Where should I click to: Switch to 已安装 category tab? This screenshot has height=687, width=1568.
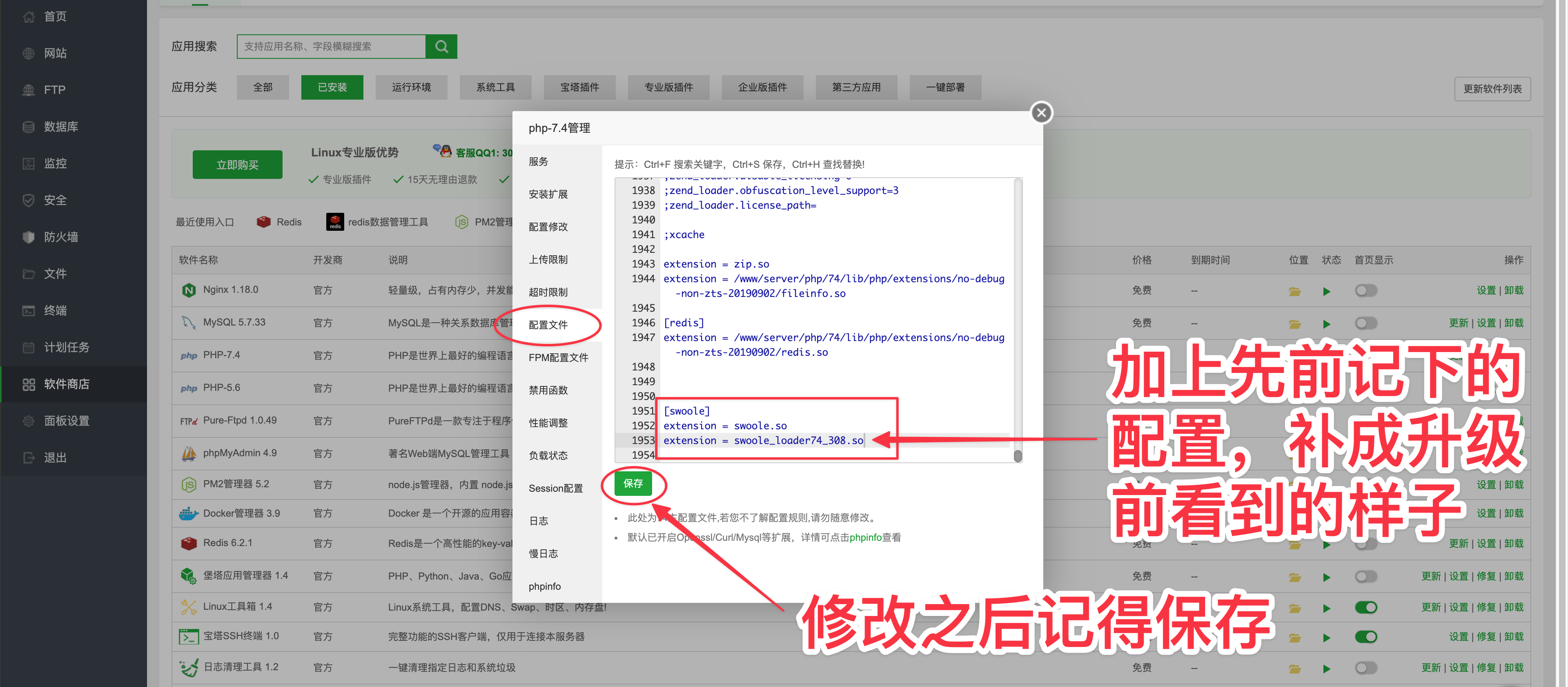tap(332, 87)
